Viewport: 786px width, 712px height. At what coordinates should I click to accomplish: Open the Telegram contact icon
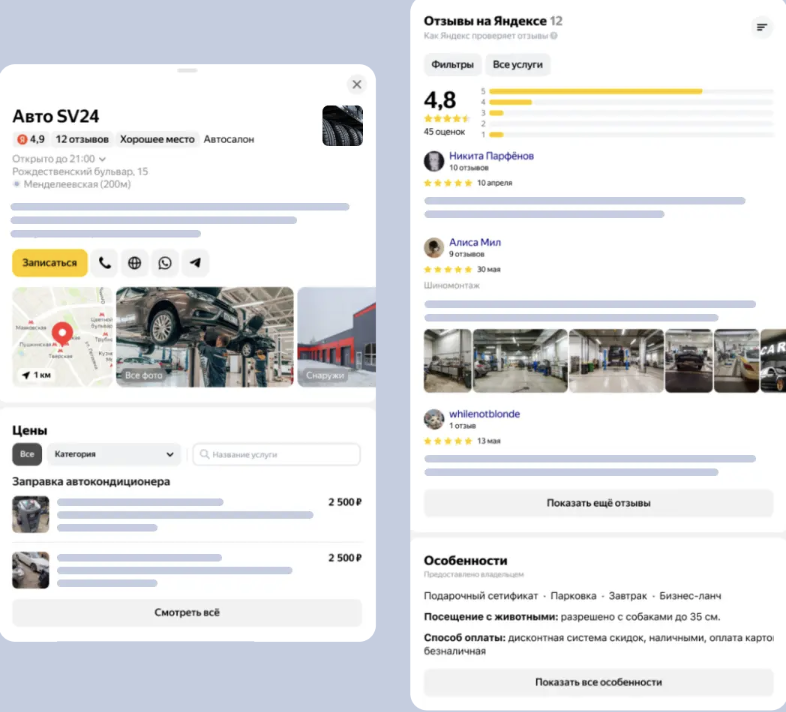click(195, 263)
